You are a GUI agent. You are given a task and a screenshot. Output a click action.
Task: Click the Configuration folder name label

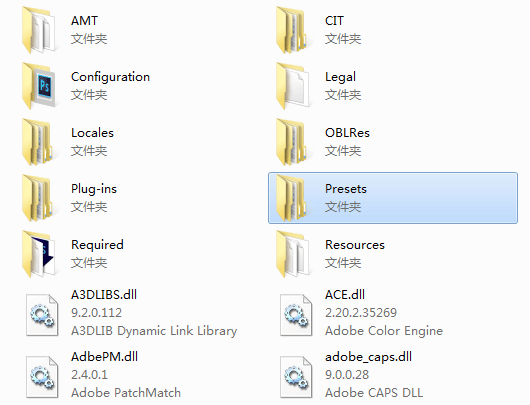111,77
